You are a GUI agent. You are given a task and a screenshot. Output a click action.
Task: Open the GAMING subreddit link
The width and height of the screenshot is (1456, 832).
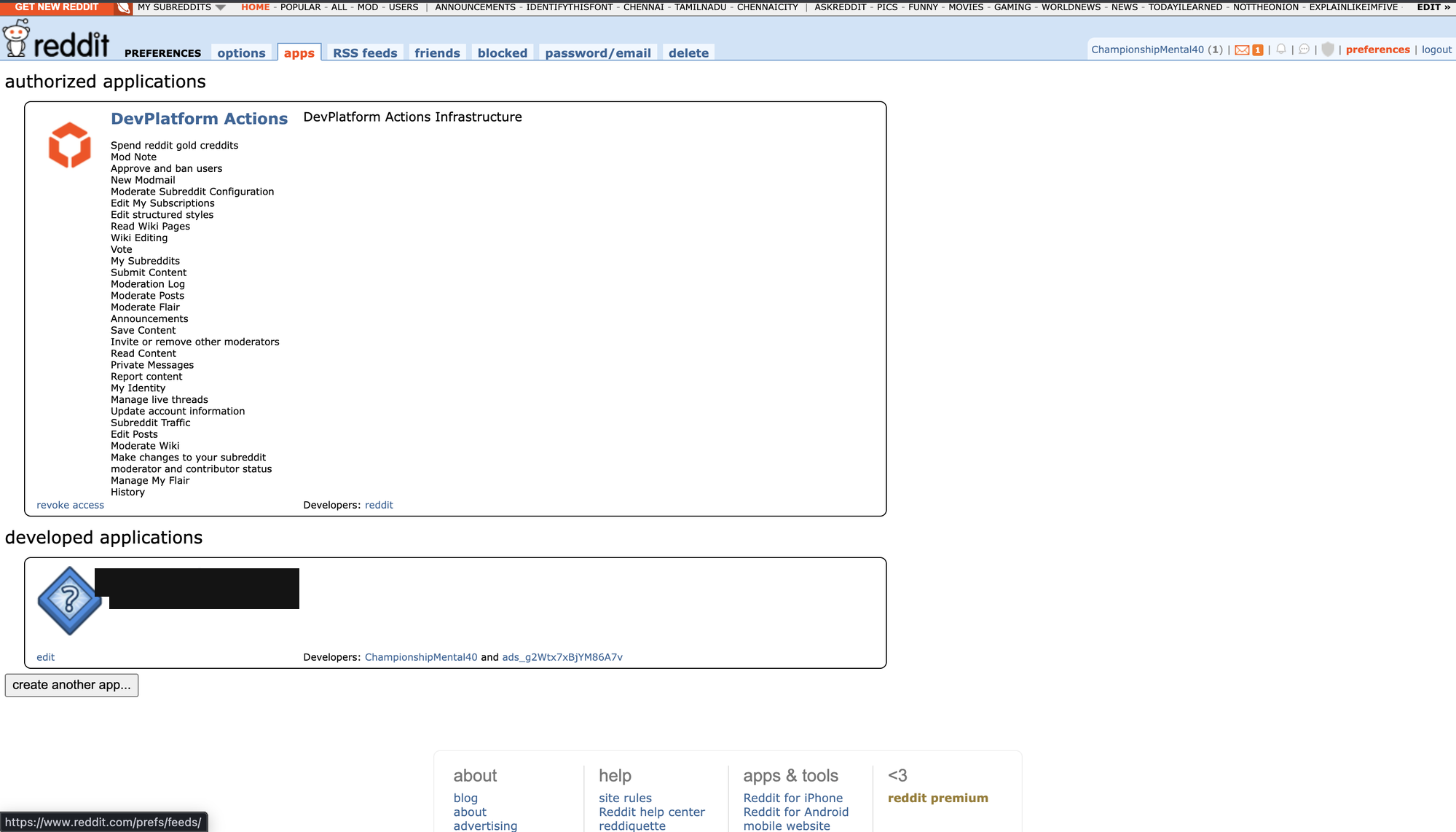1012,7
